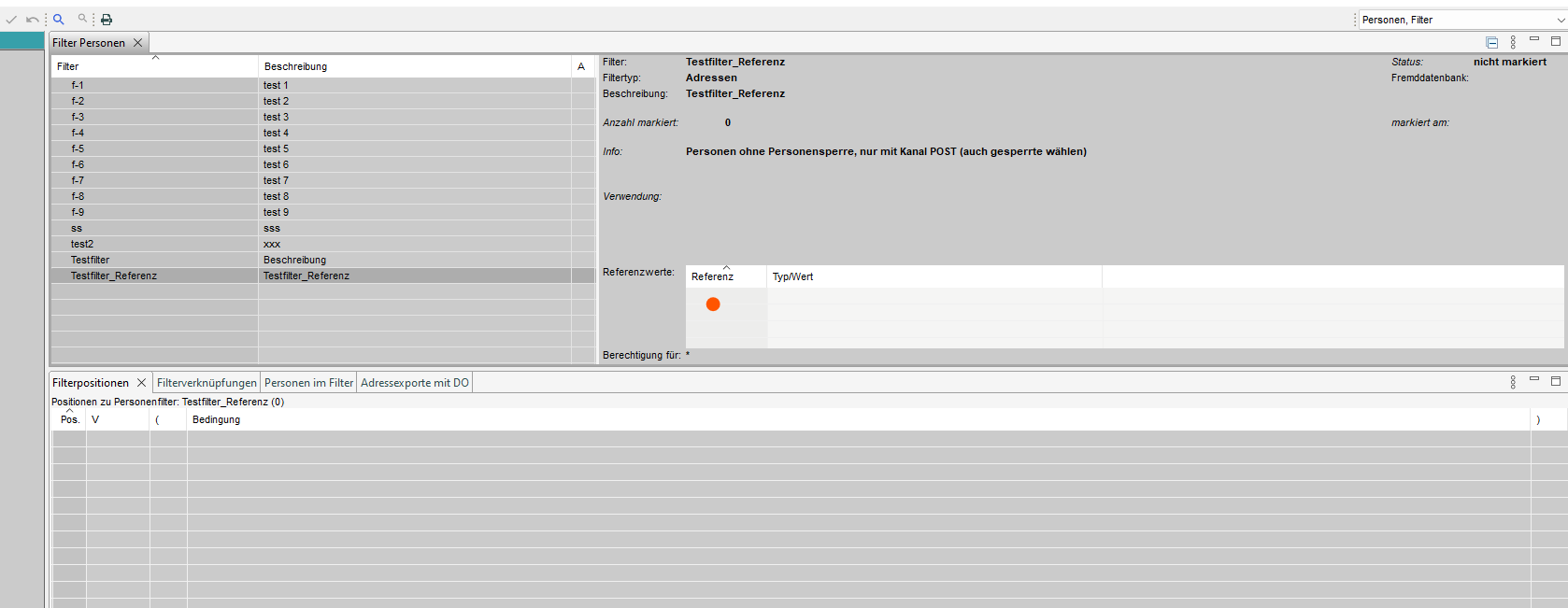Click the blue magnifier search icon

(59, 19)
